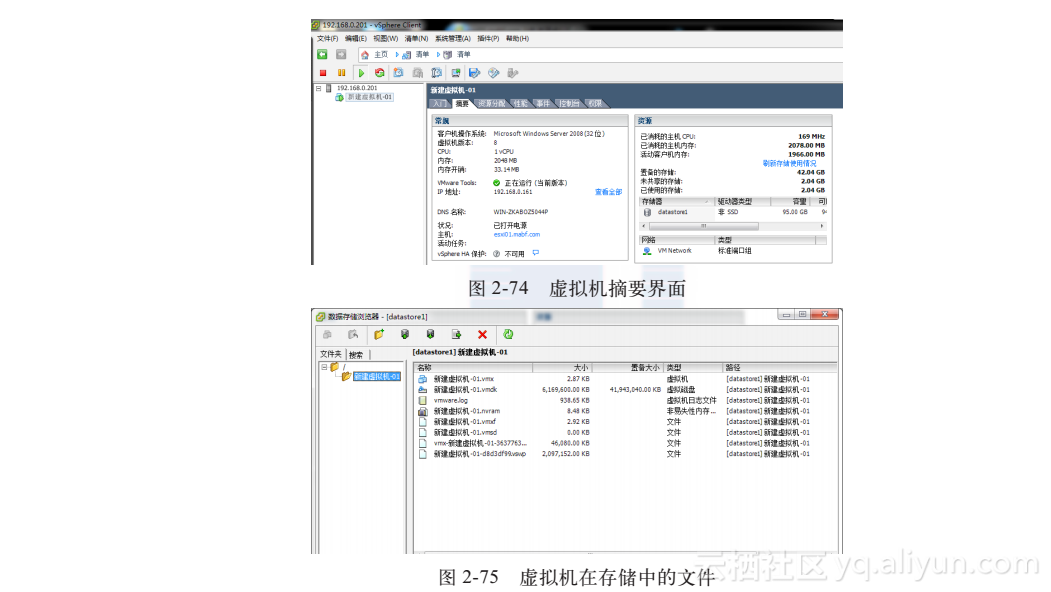Viewport: 1051px width, 592px height.
Task: Select the vmware.log file row
Action: (450, 400)
